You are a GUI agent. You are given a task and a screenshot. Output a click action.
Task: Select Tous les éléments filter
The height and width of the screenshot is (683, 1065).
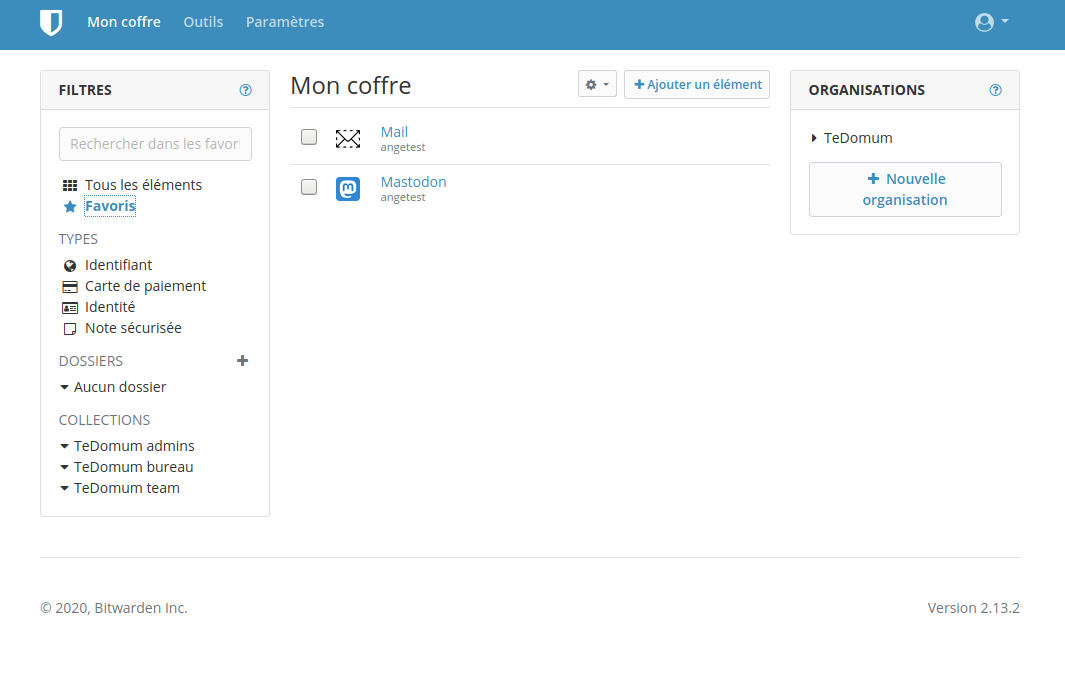[x=143, y=185]
